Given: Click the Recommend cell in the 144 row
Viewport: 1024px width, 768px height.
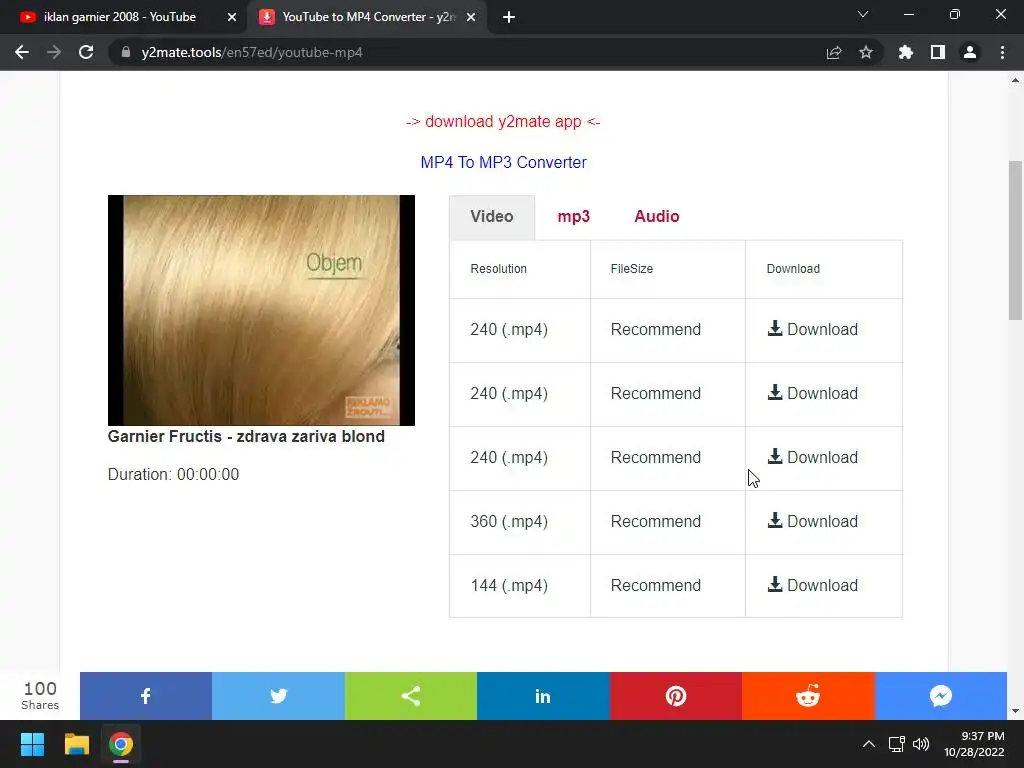Looking at the screenshot, I should (x=667, y=586).
